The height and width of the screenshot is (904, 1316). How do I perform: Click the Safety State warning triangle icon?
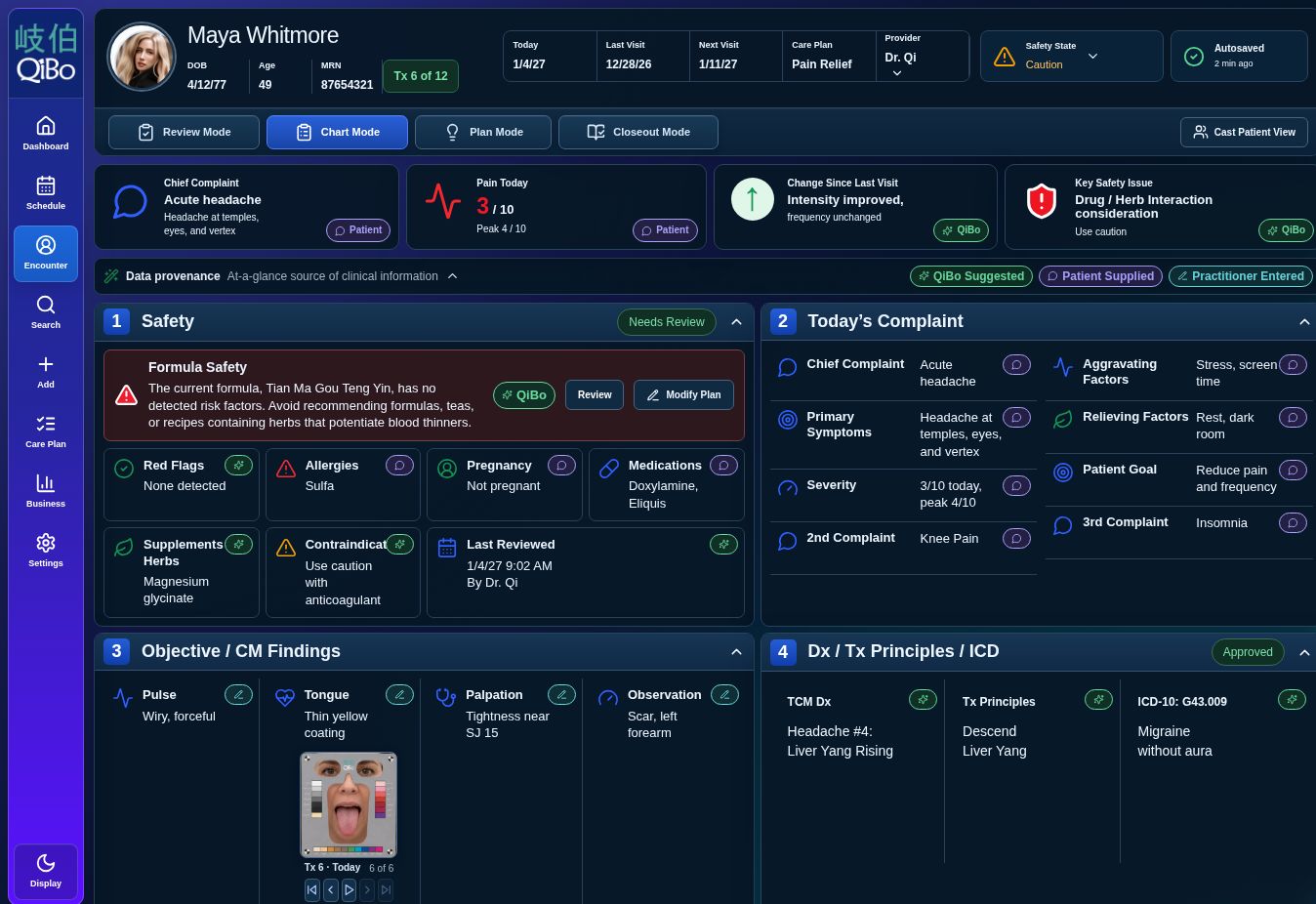click(1004, 57)
